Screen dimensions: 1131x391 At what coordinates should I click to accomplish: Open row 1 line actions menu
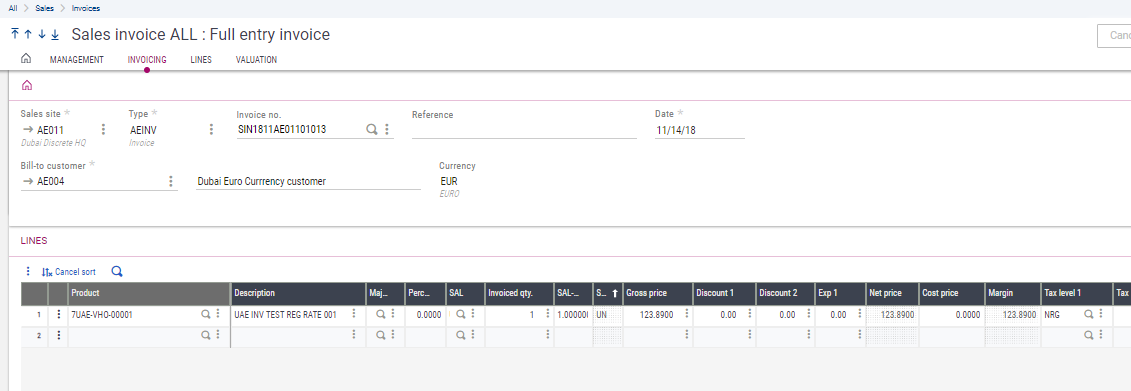(58, 315)
